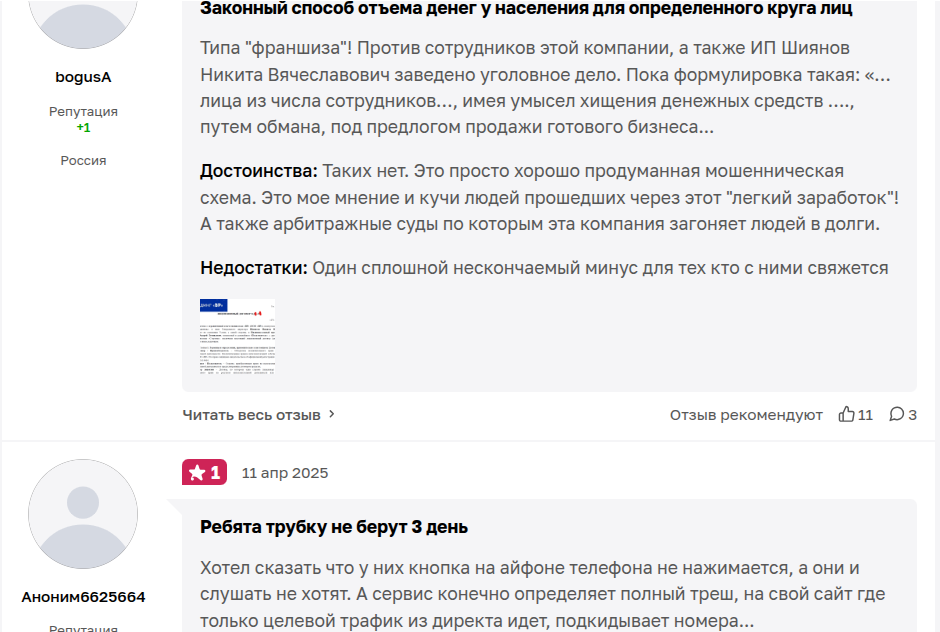940x632 pixels.
Task: Click 'Россия' location under bogusA
Action: [x=83, y=161]
